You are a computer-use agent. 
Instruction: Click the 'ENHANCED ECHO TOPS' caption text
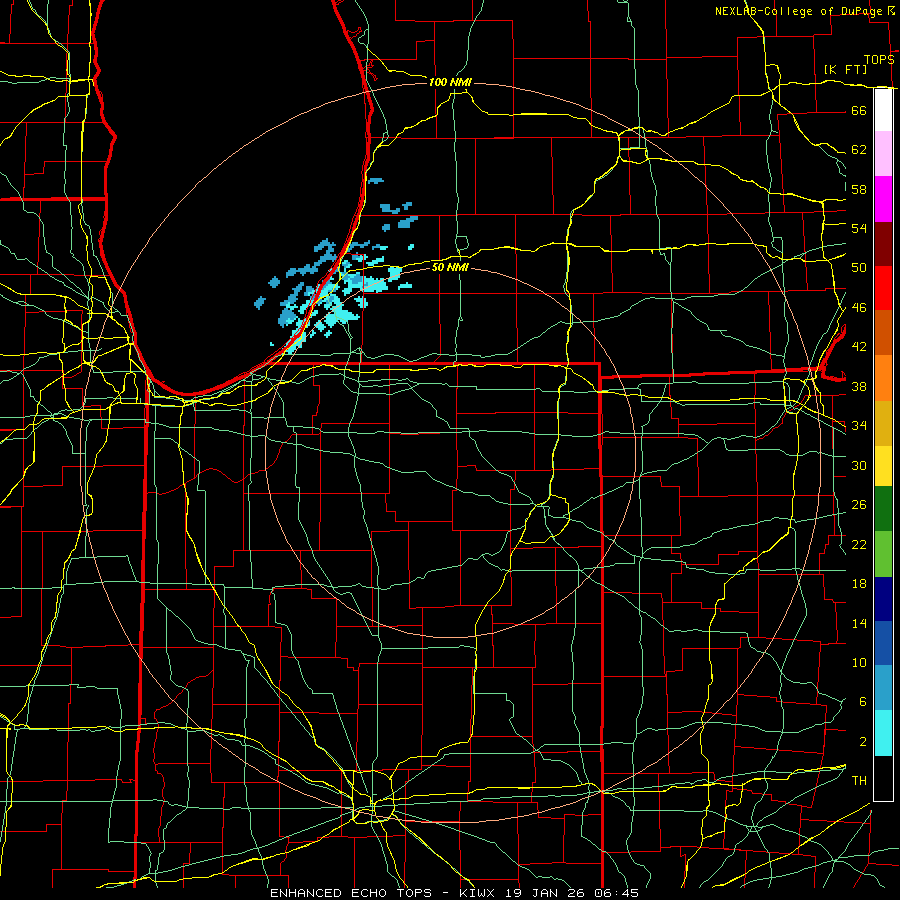[x=351, y=893]
